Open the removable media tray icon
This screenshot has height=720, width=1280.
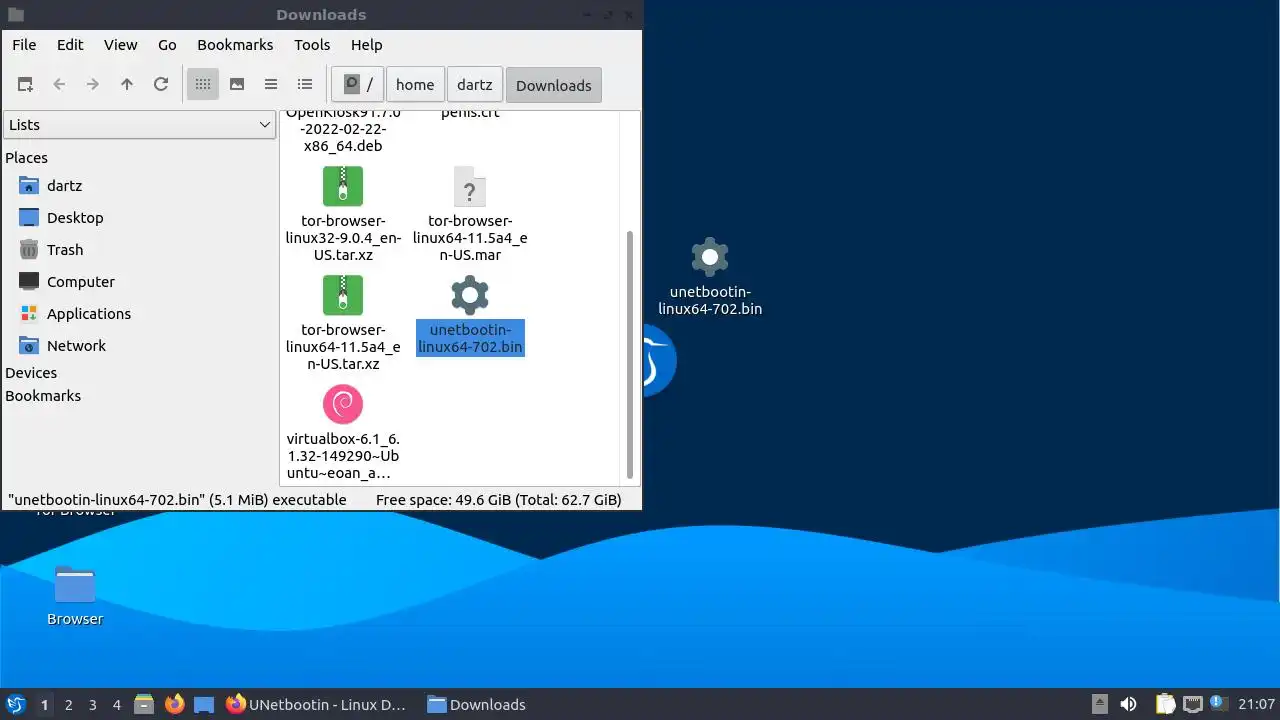pyautogui.click(x=1100, y=704)
